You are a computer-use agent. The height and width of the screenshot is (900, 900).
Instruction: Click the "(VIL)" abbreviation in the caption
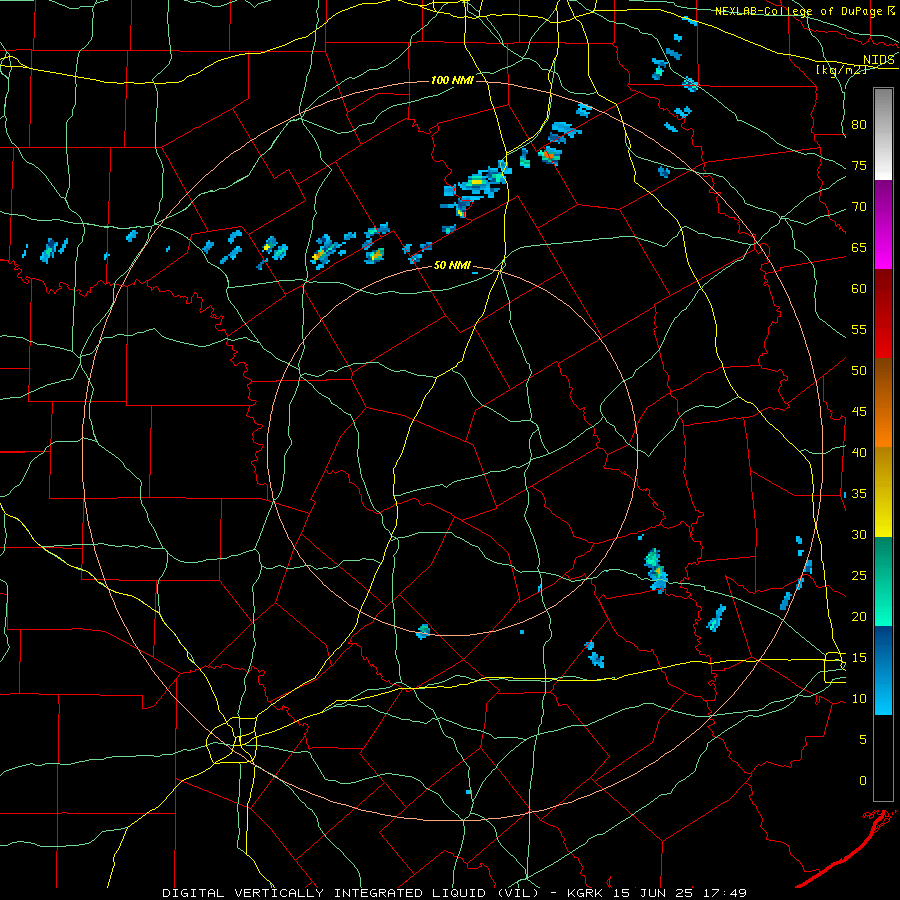(519, 893)
